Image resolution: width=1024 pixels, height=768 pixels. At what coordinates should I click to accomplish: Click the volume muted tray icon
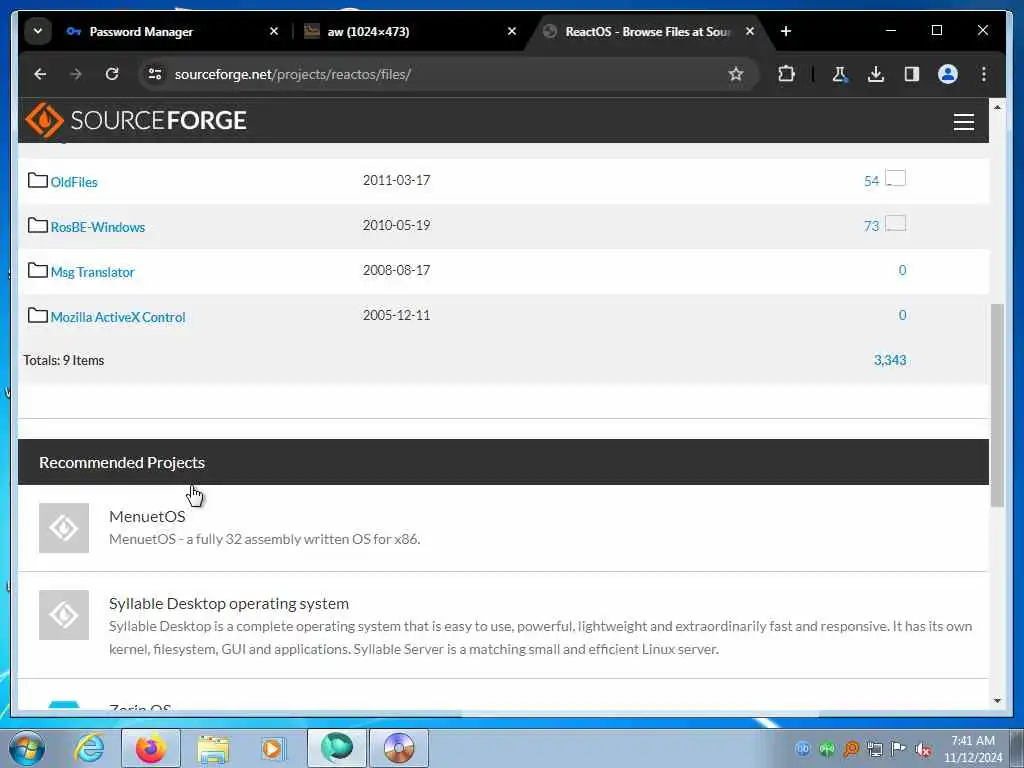point(923,749)
